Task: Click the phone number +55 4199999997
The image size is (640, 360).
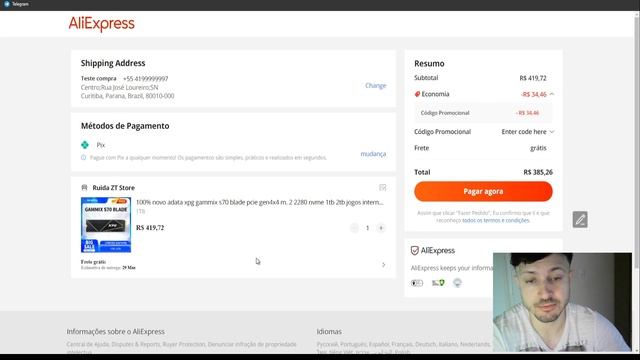Action: click(x=146, y=78)
